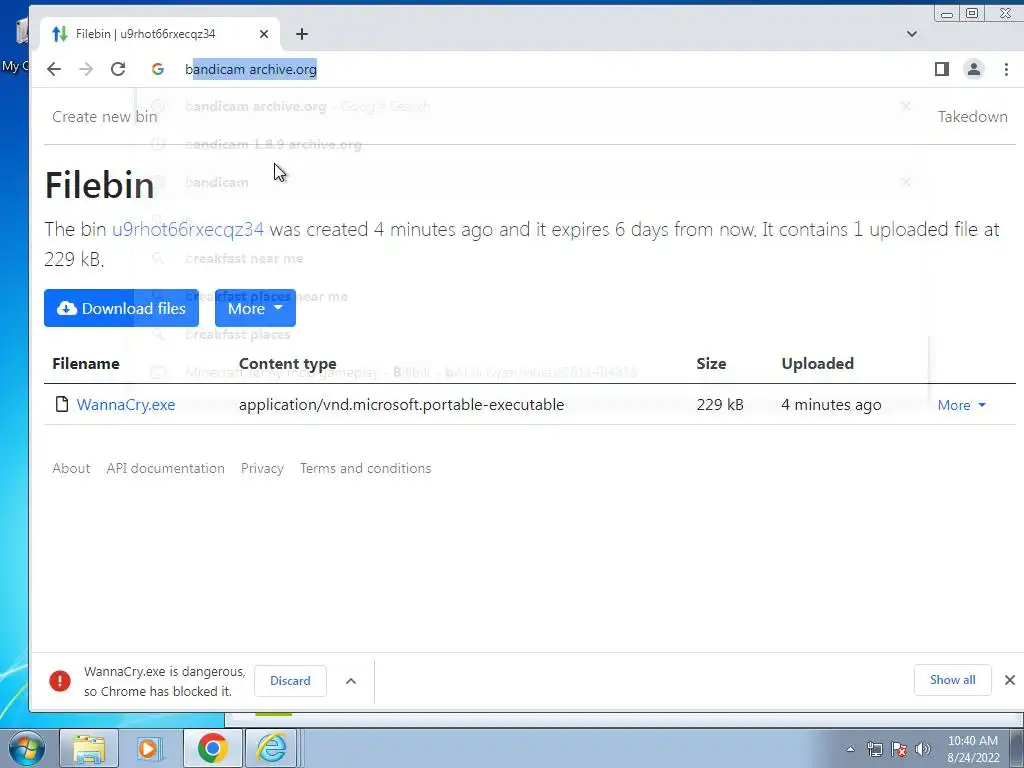The image size is (1024, 768).
Task: Click the browser forward arrow
Action: tap(86, 69)
